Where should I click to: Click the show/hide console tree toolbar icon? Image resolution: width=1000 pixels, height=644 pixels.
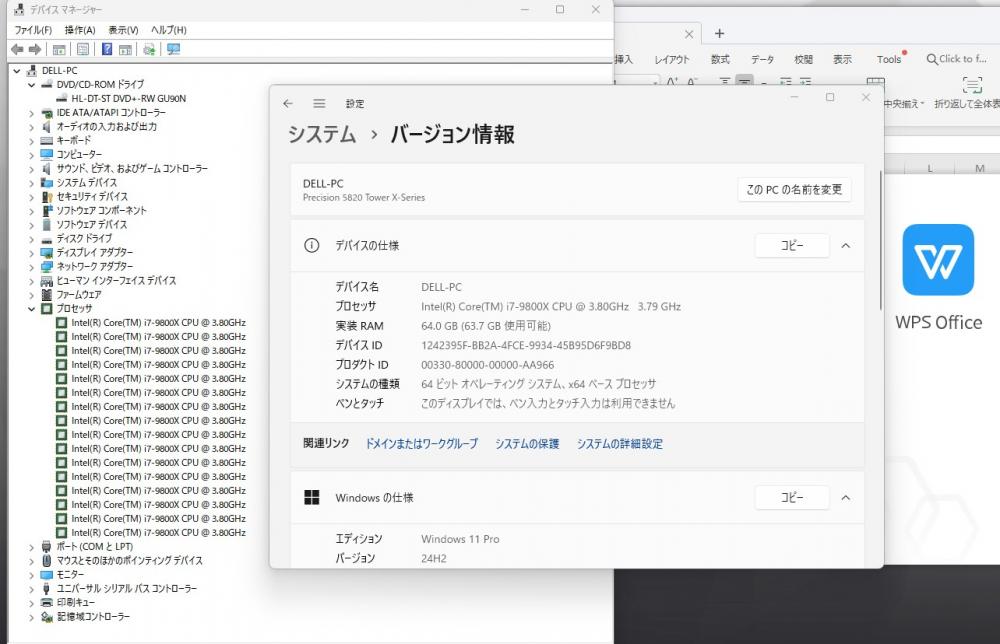click(59, 49)
